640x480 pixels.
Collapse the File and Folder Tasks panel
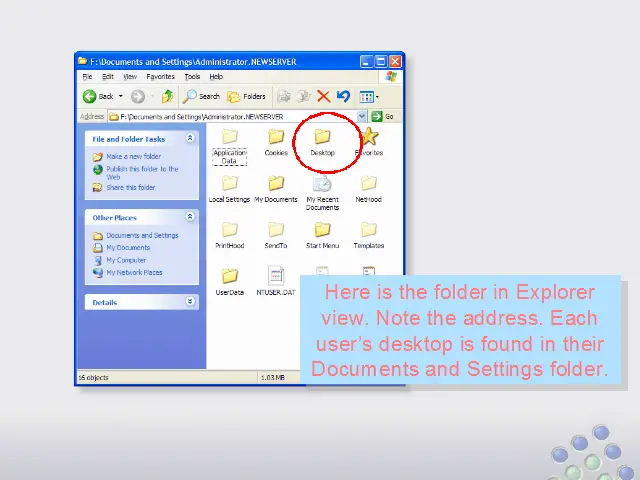click(190, 139)
